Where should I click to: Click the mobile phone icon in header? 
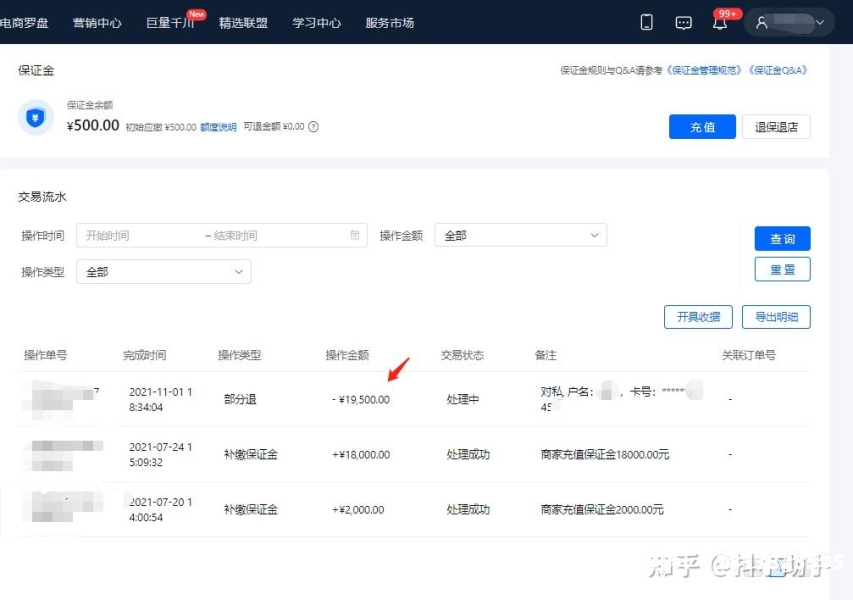(647, 22)
